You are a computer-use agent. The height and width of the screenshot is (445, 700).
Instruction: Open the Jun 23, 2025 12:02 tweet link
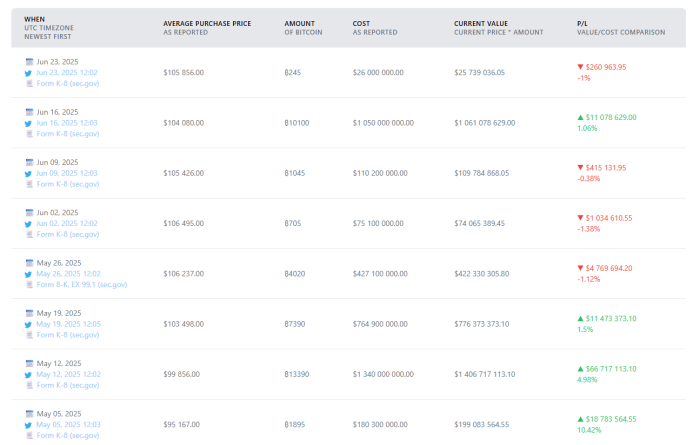pyautogui.click(x=67, y=73)
